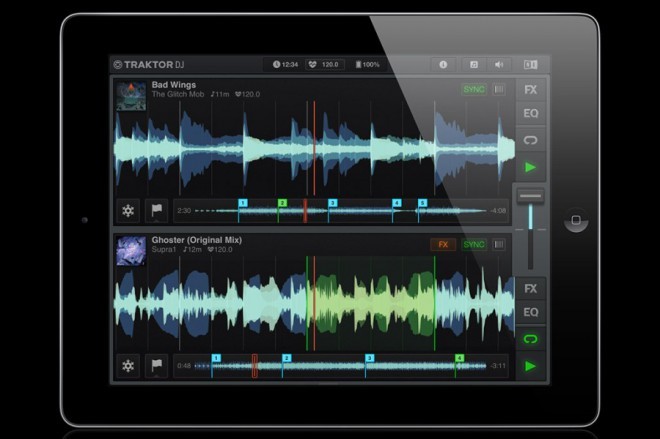Disable the active loop on Ghoster deck
Image resolution: width=660 pixels, height=439 pixels.
click(x=530, y=339)
